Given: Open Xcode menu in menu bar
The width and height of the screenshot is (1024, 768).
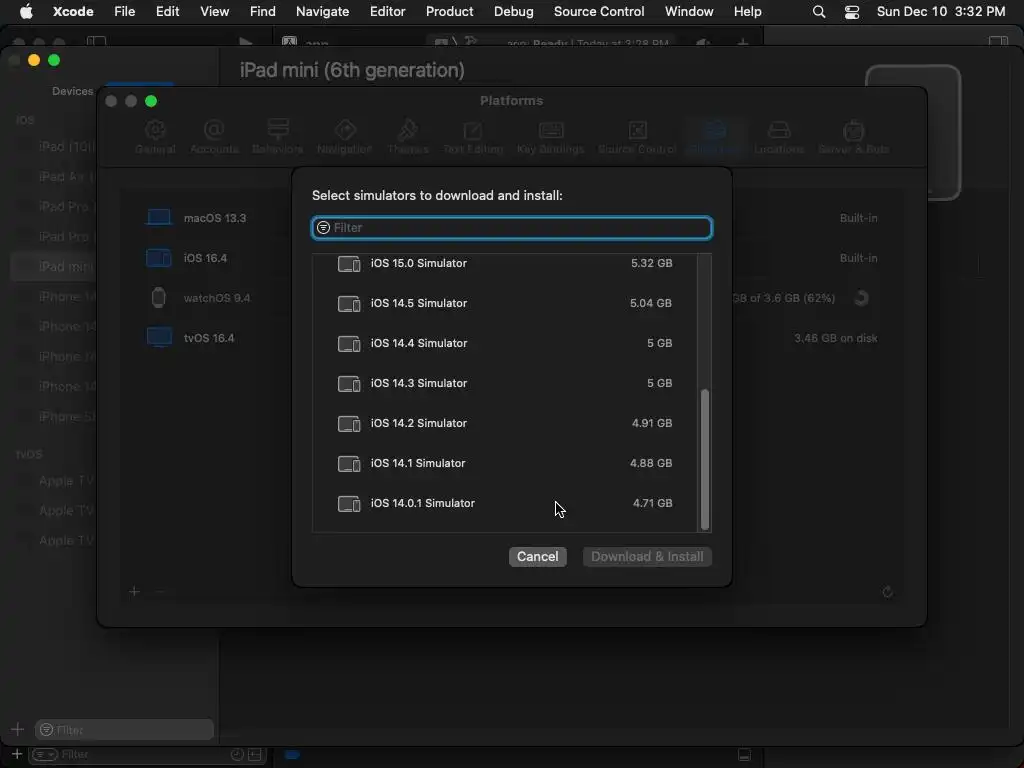Looking at the screenshot, I should click(x=73, y=11).
